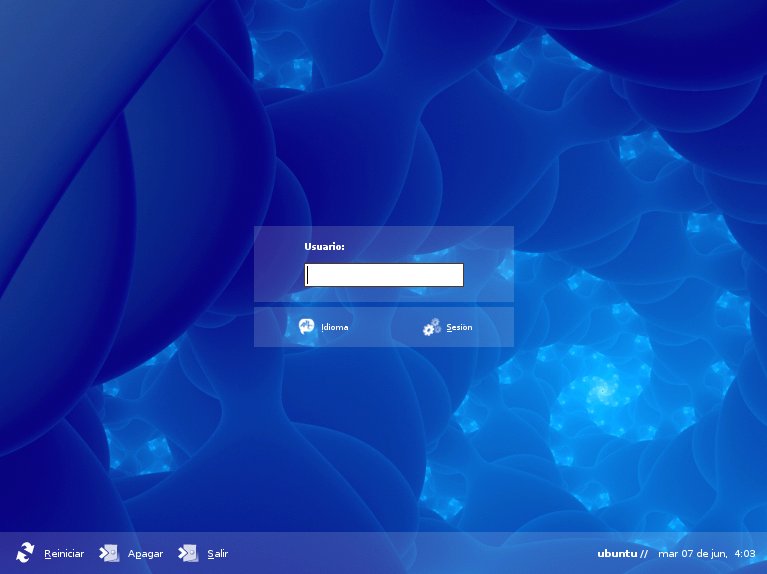This screenshot has height=574, width=767.
Task: Click login panel area right of Usuario label
Action: pos(430,246)
